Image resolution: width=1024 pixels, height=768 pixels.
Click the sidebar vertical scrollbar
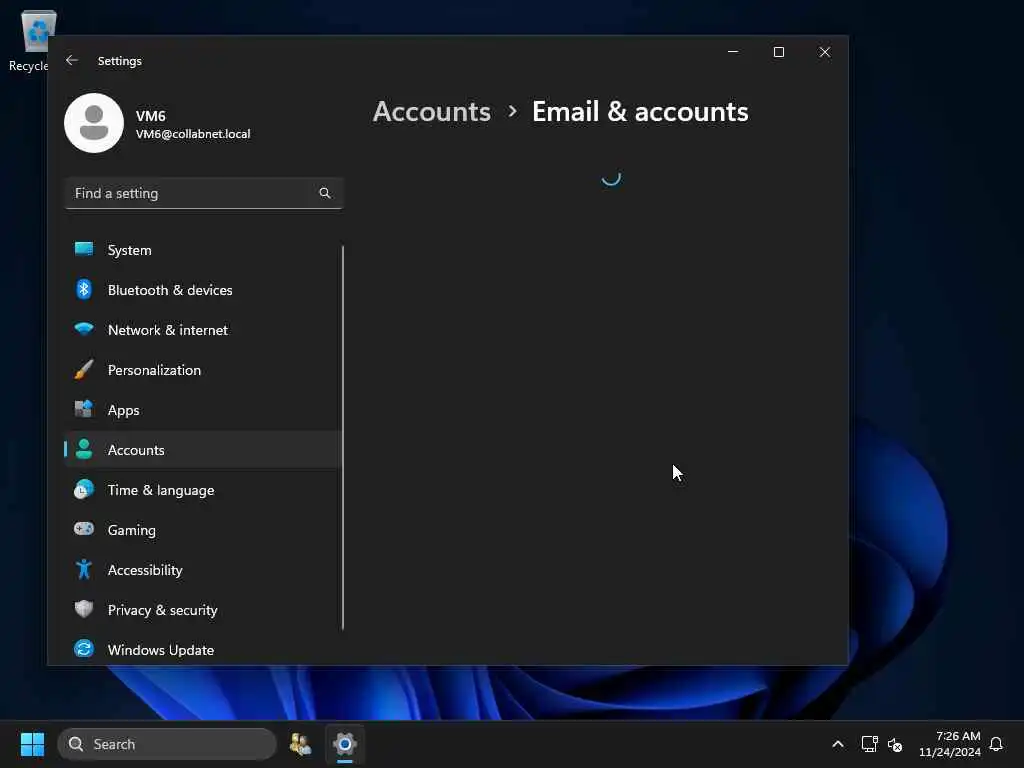(342, 438)
